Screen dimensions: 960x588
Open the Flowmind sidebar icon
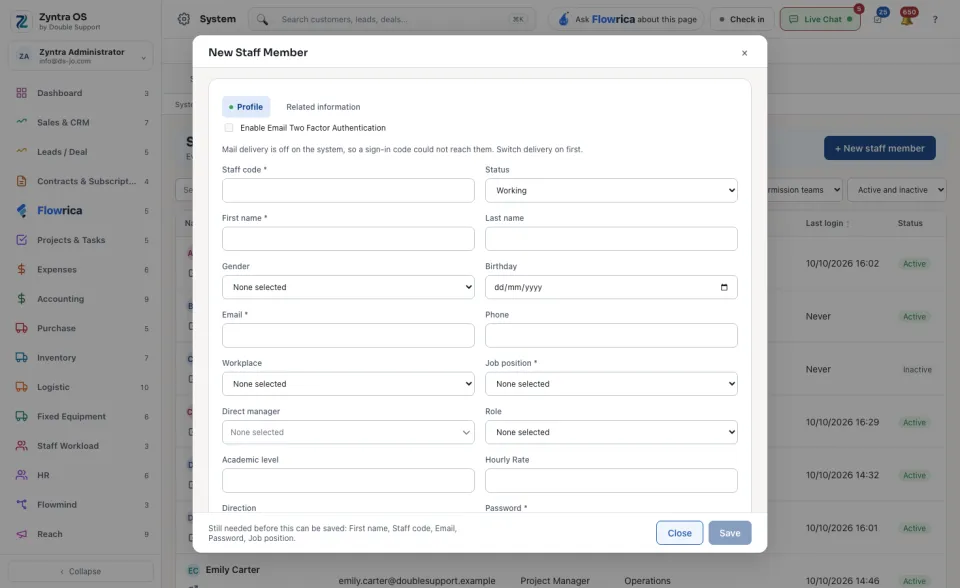[x=21, y=505]
